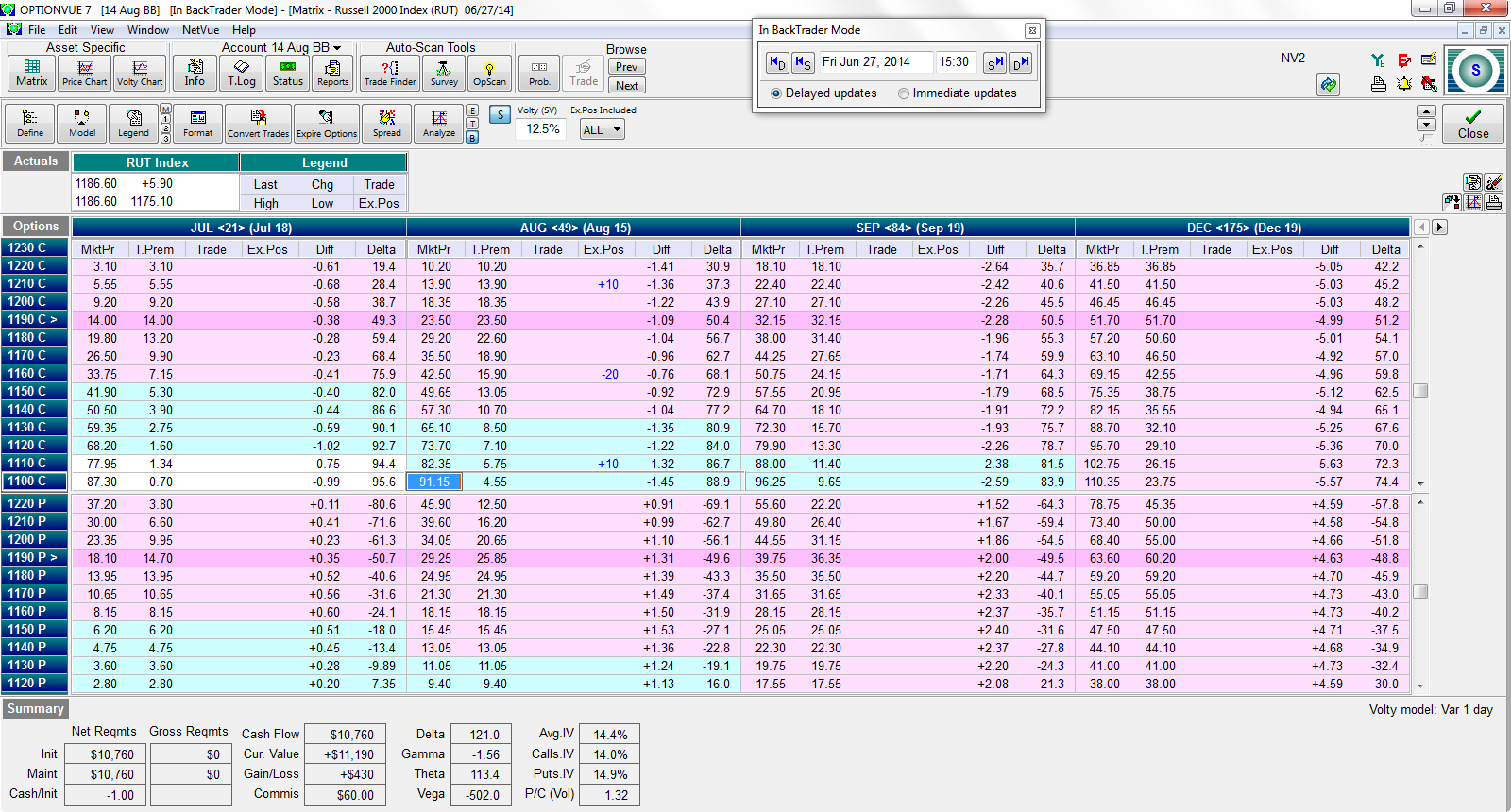Show next expiration columns with right arrow
The width and height of the screenshot is (1511, 812).
(1439, 227)
